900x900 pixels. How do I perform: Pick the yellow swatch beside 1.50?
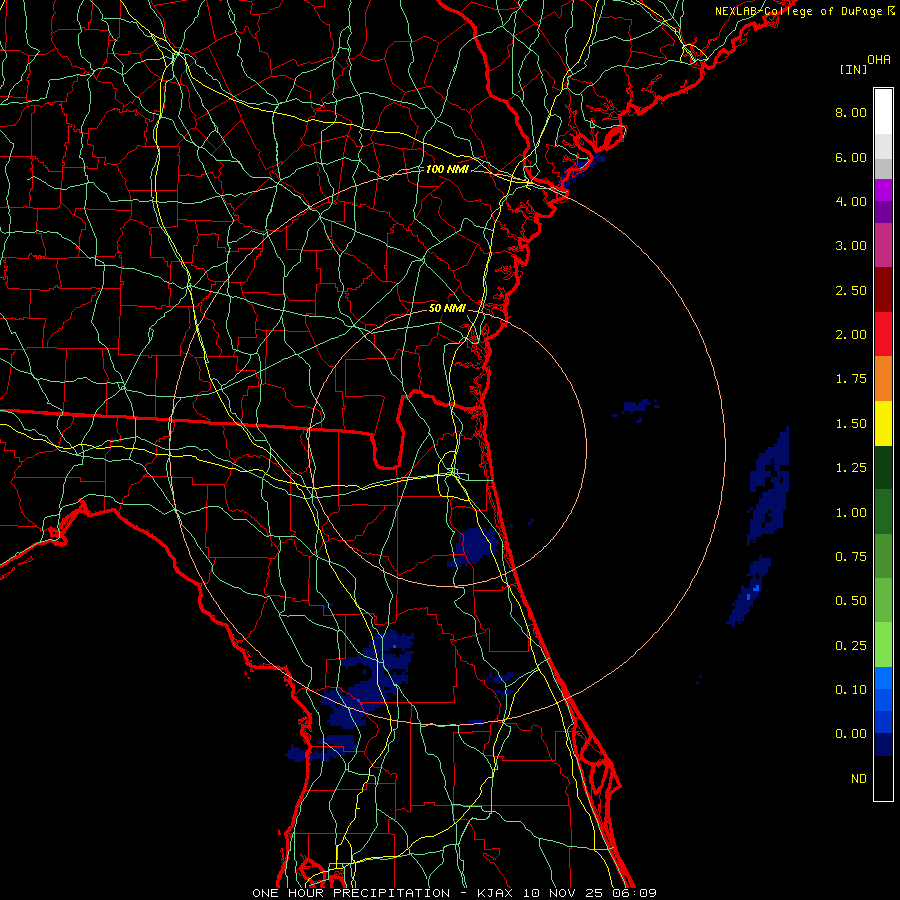click(883, 423)
